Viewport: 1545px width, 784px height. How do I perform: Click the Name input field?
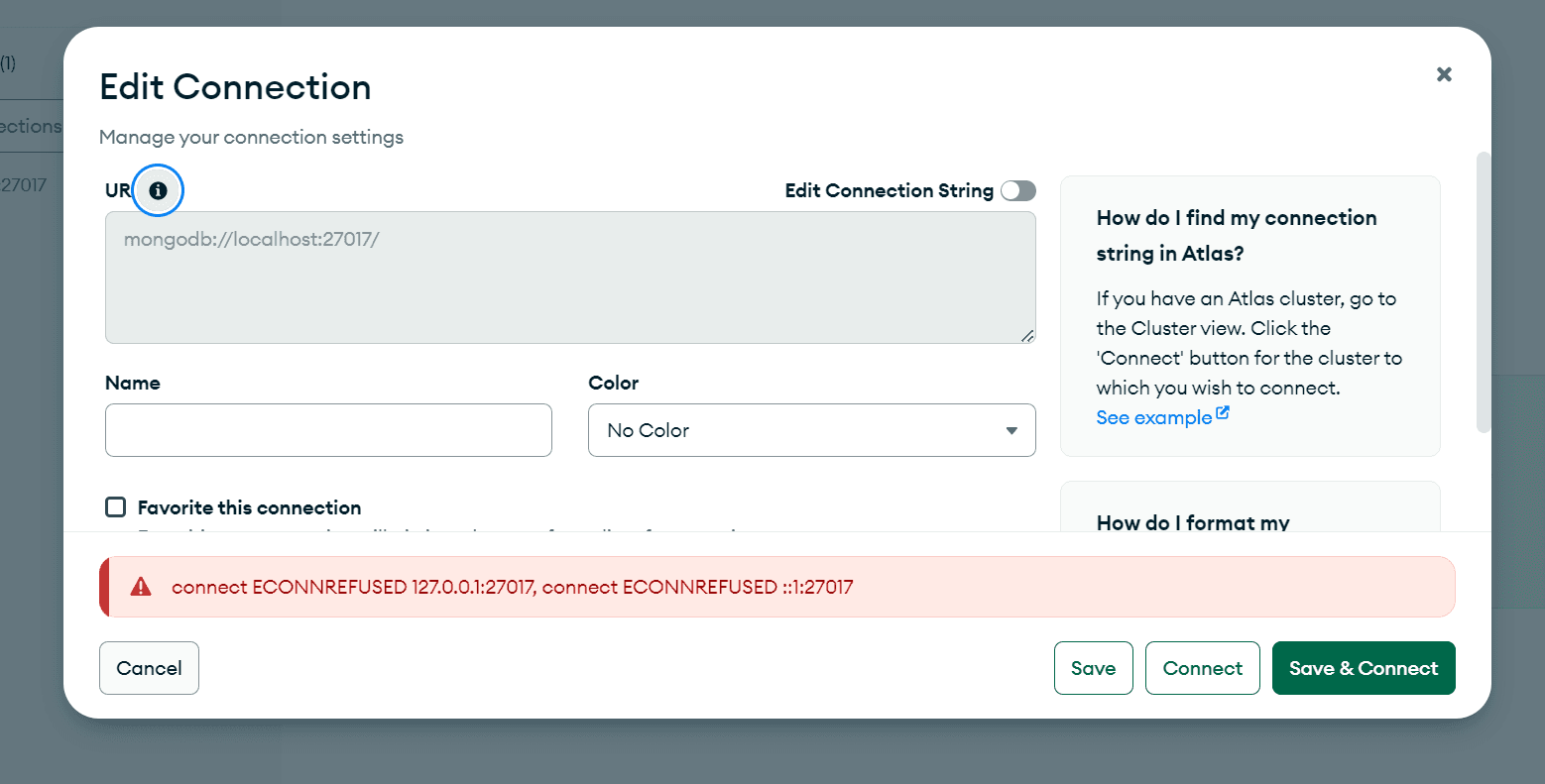coord(328,430)
